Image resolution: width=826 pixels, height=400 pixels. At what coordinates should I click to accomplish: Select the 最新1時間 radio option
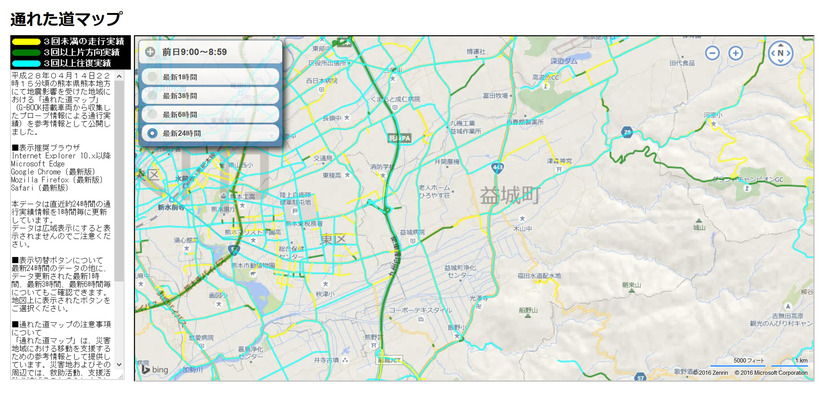coord(152,77)
